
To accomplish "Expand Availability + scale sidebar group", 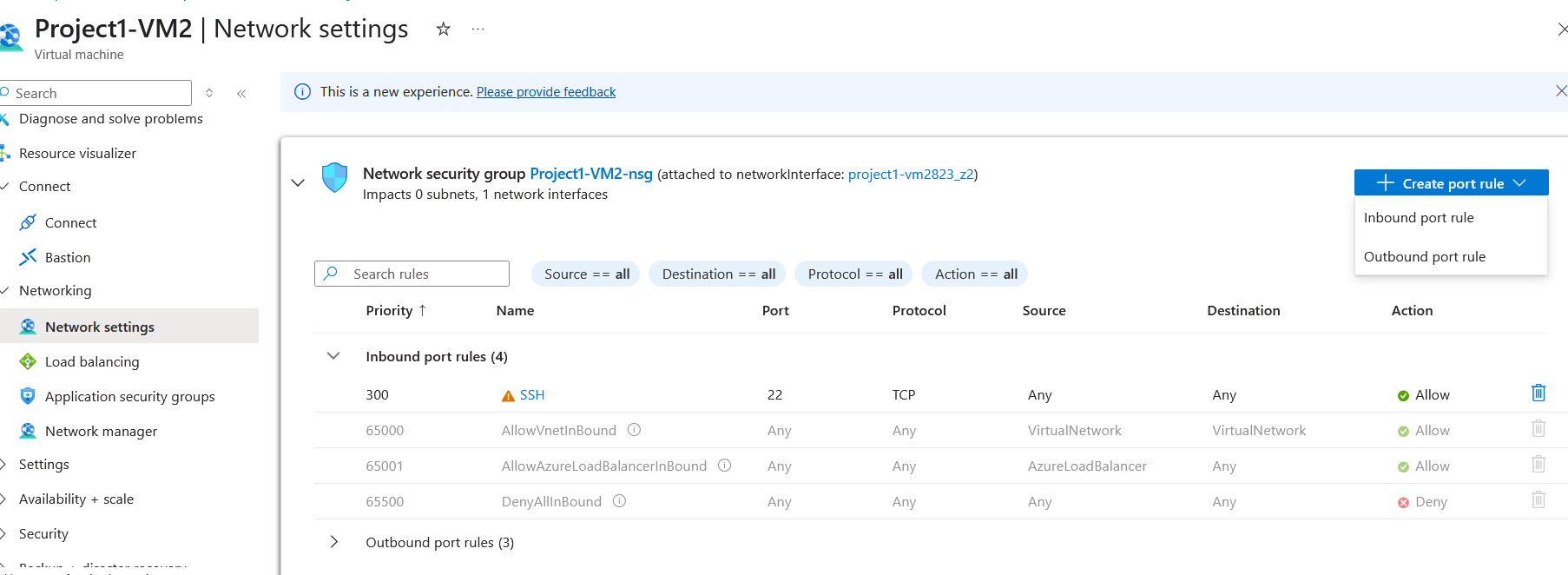I will [x=3, y=499].
